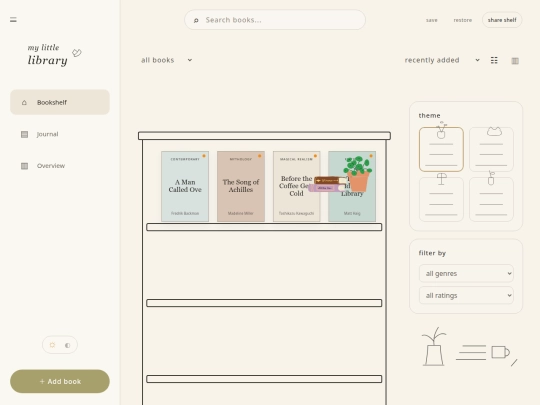Click the my little library title
The height and width of the screenshot is (405, 540).
pos(47,54)
